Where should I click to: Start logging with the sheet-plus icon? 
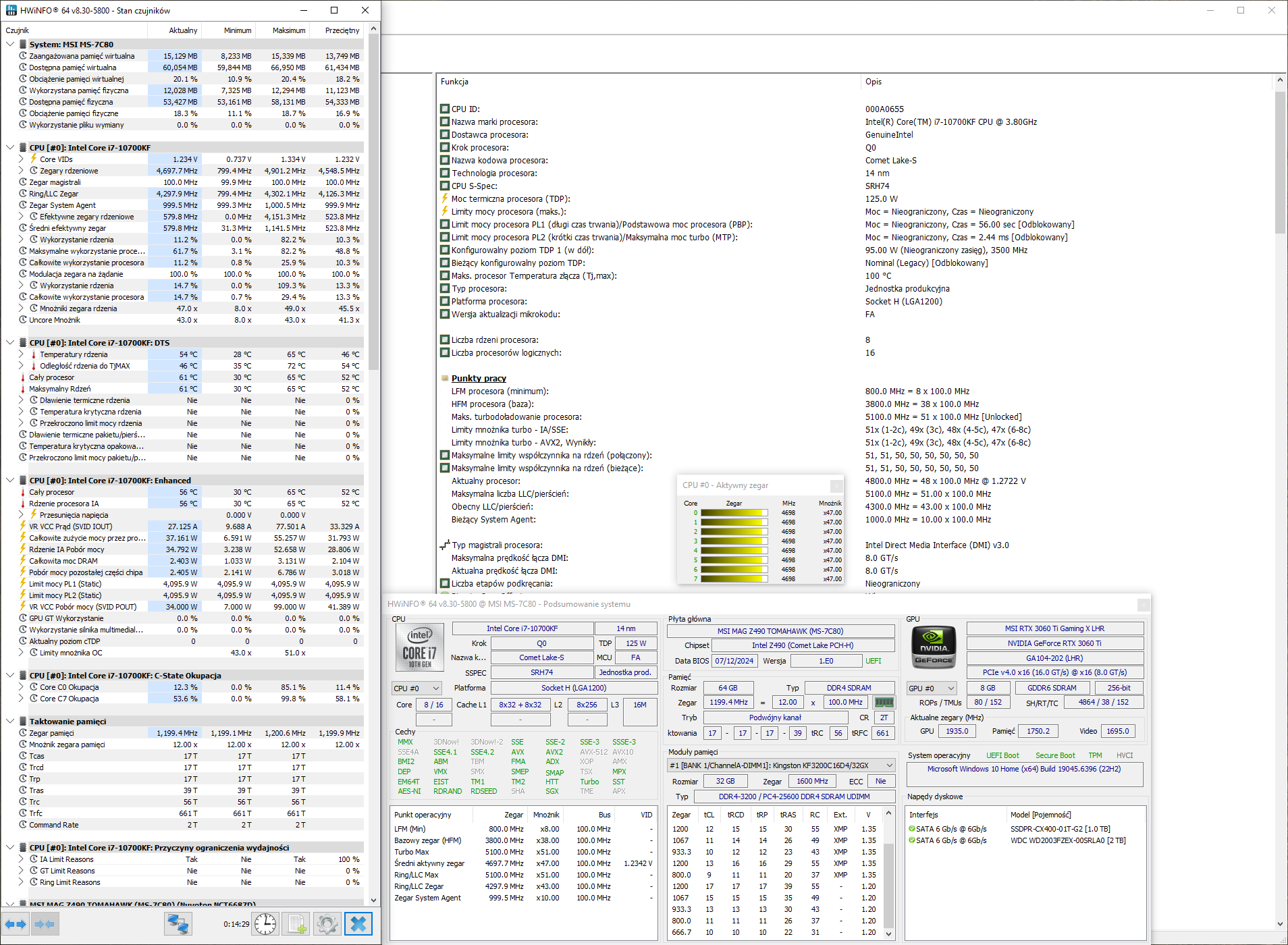coord(296,923)
